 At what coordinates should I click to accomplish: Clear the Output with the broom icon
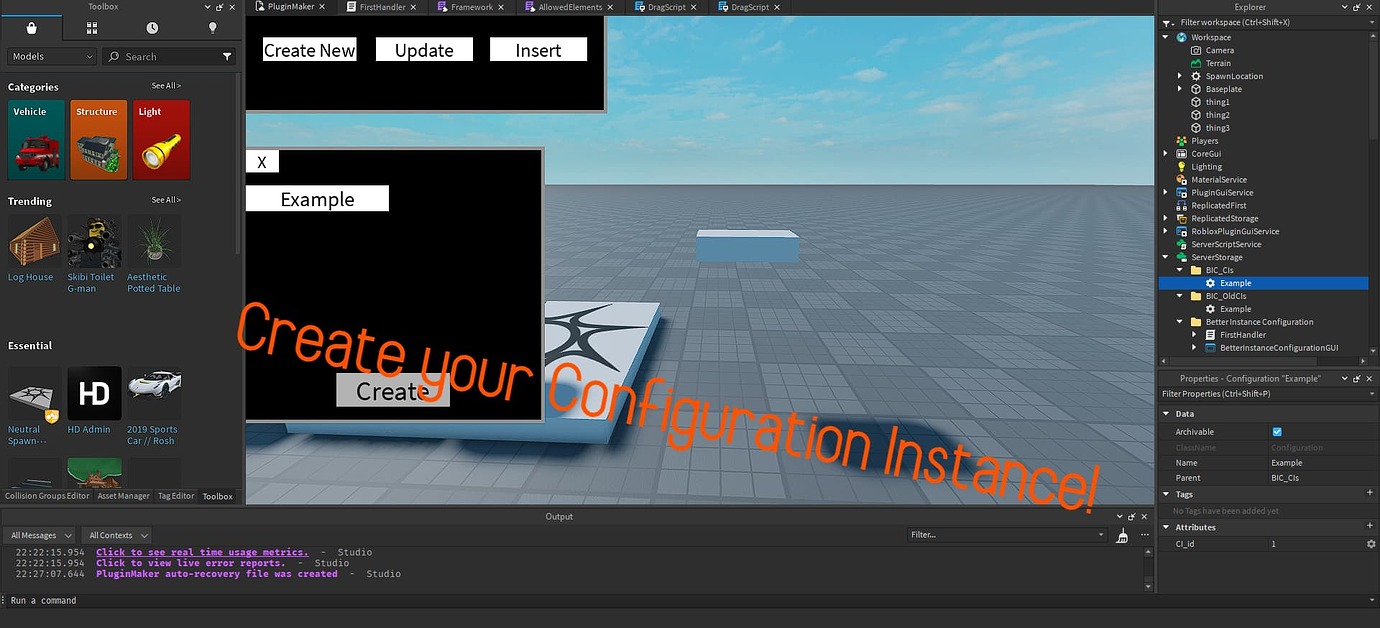click(x=1122, y=534)
